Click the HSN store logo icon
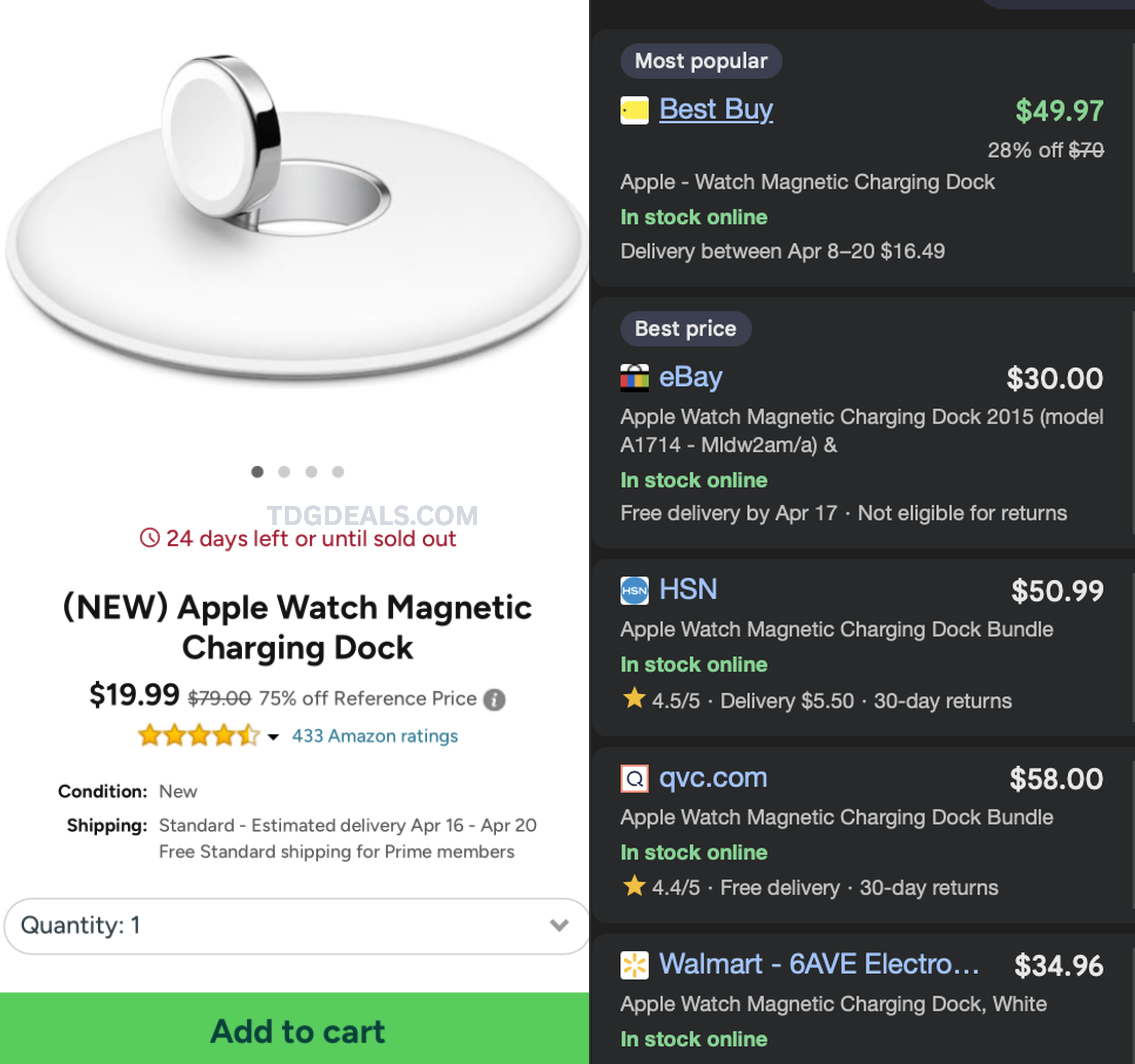 click(x=634, y=590)
